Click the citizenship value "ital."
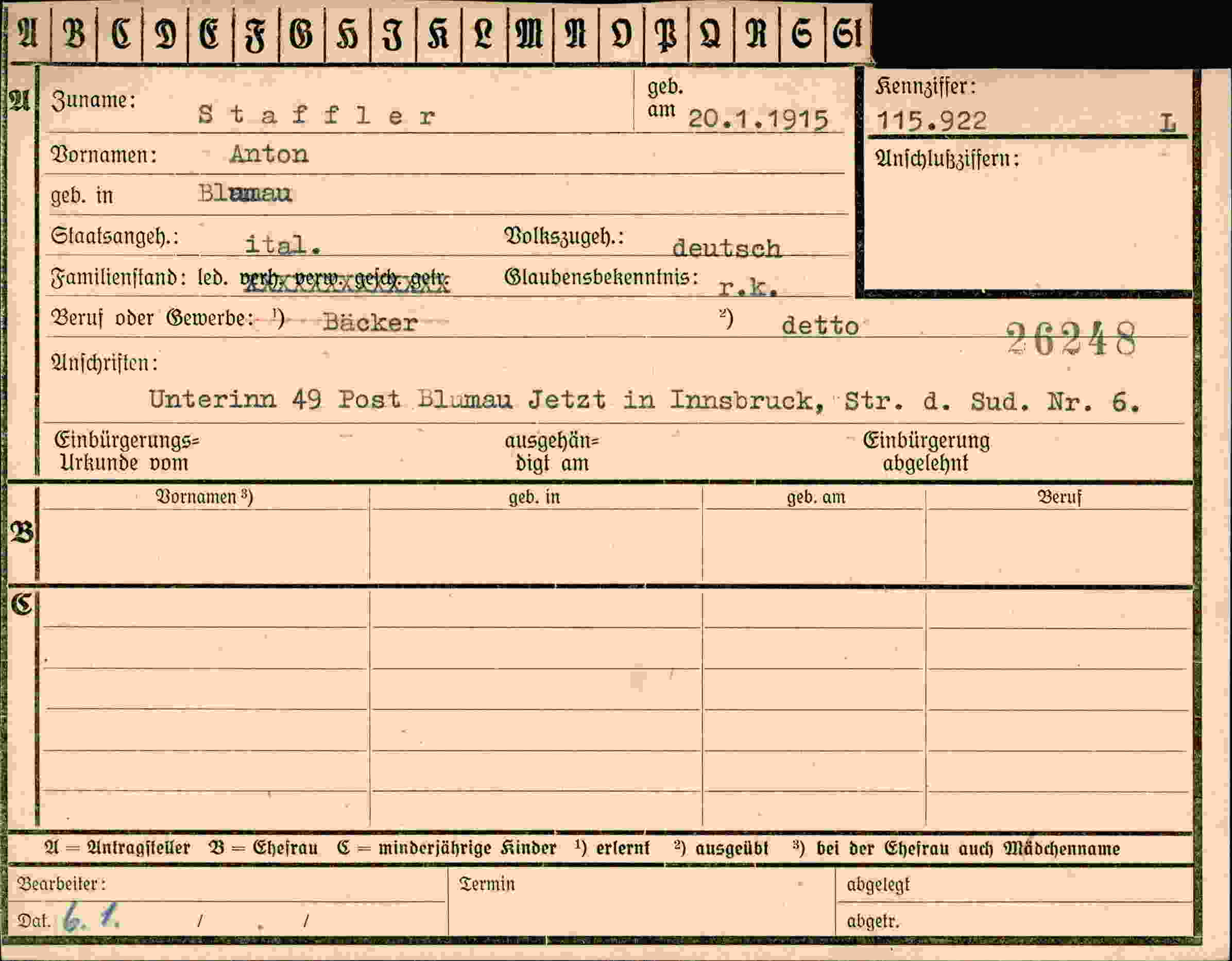Viewport: 1232px width, 961px height. pos(283,245)
